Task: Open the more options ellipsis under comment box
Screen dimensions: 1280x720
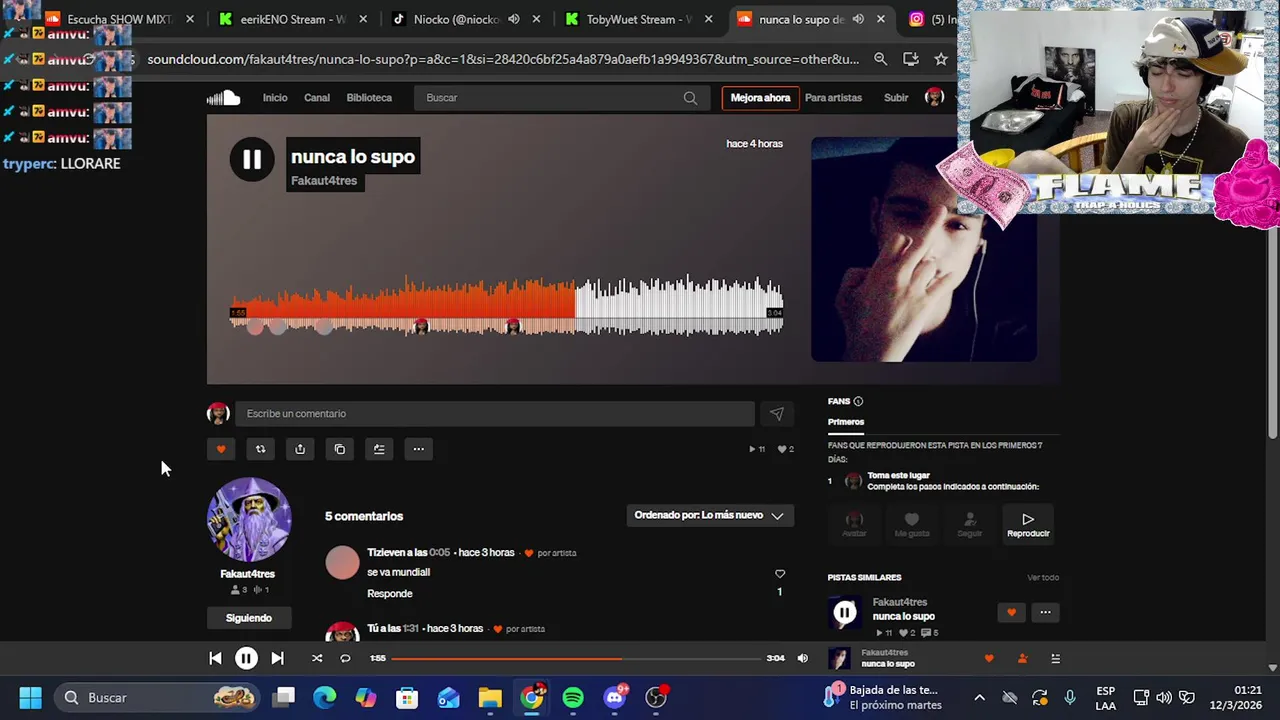Action: point(419,449)
